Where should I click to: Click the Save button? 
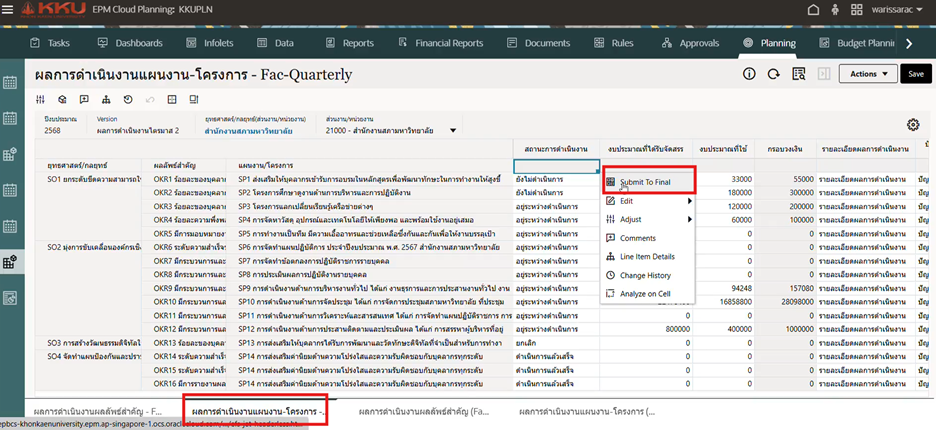916,74
